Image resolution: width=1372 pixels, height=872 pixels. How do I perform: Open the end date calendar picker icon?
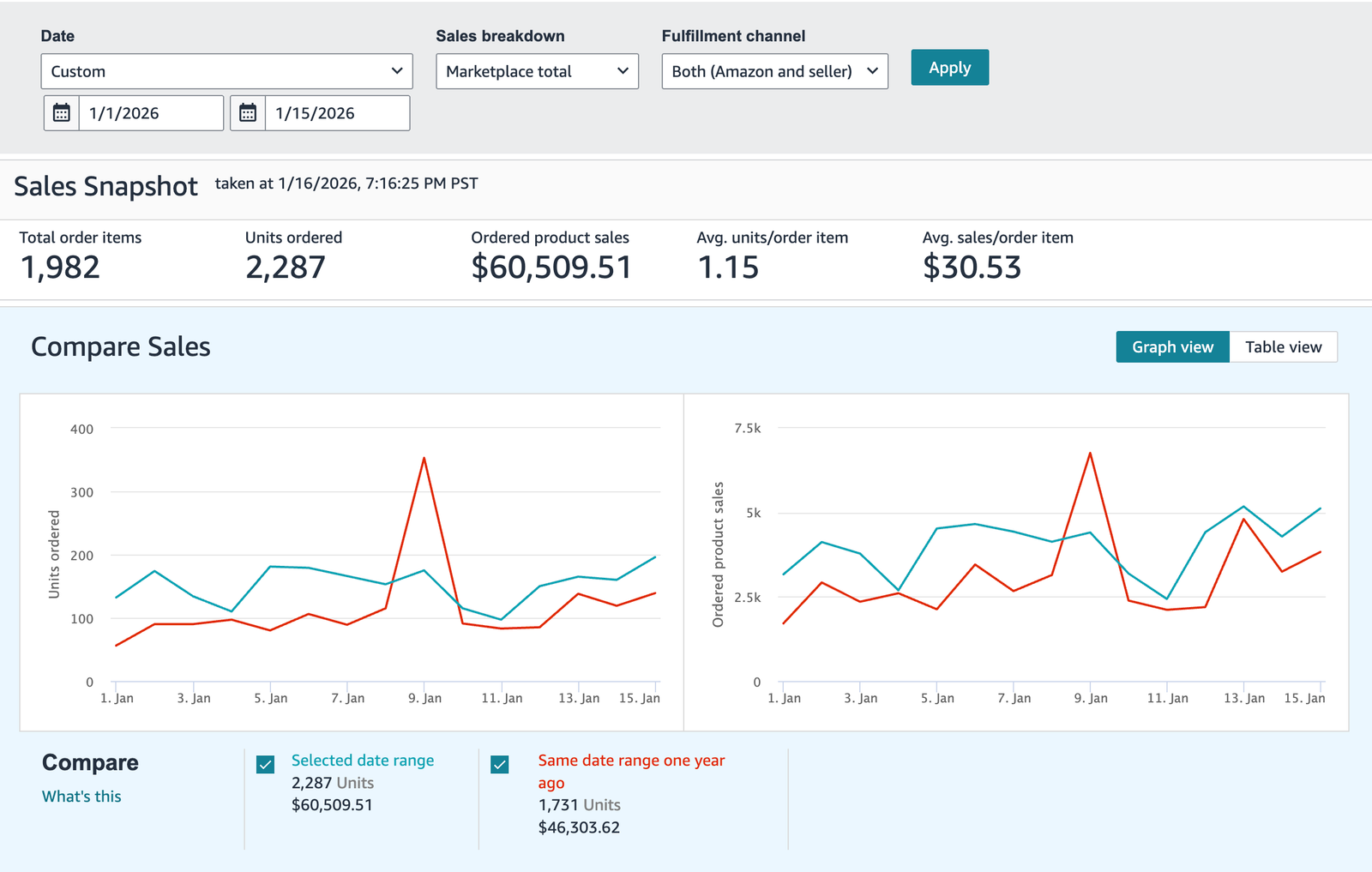tap(248, 113)
